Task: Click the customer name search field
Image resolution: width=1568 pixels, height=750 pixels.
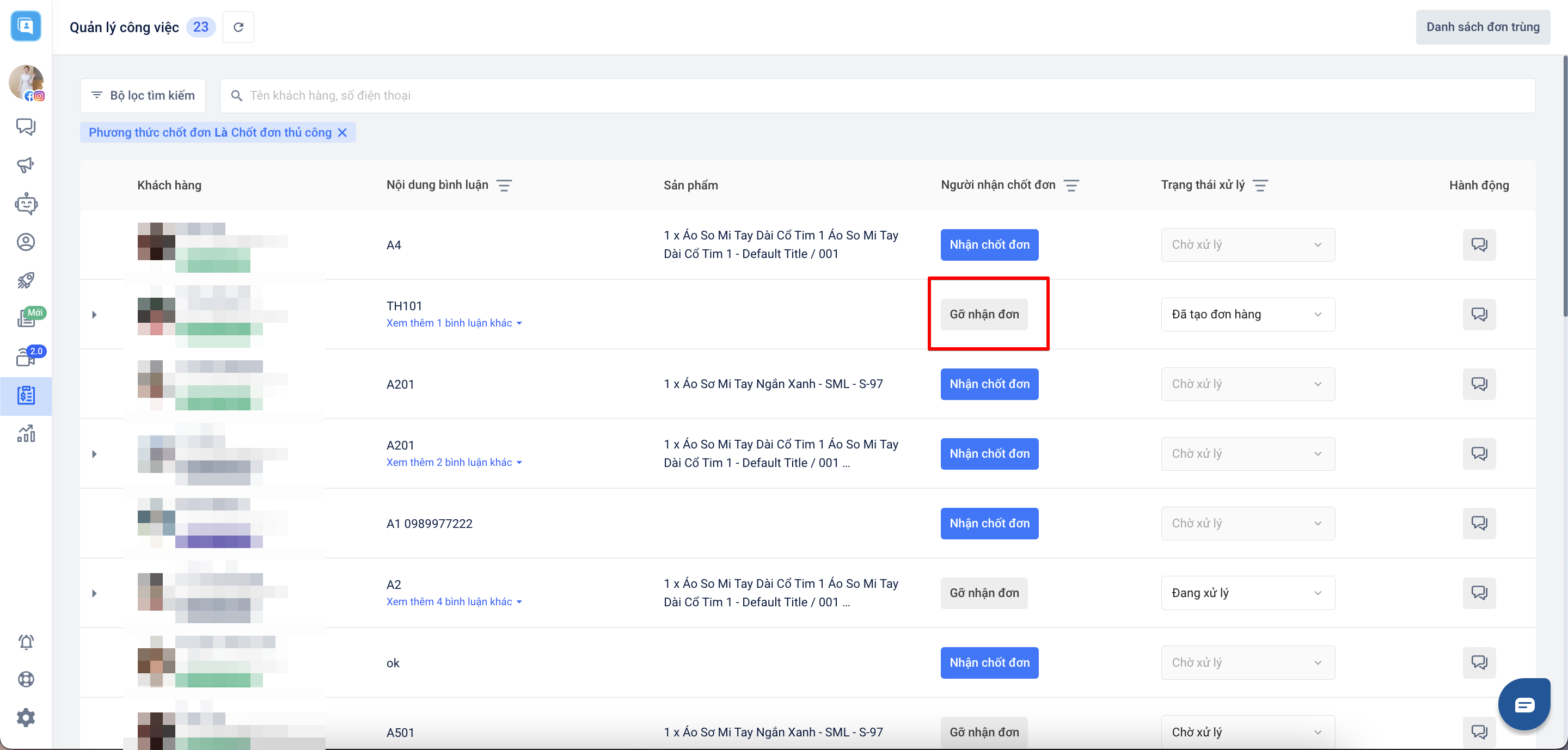Action: 877,95
